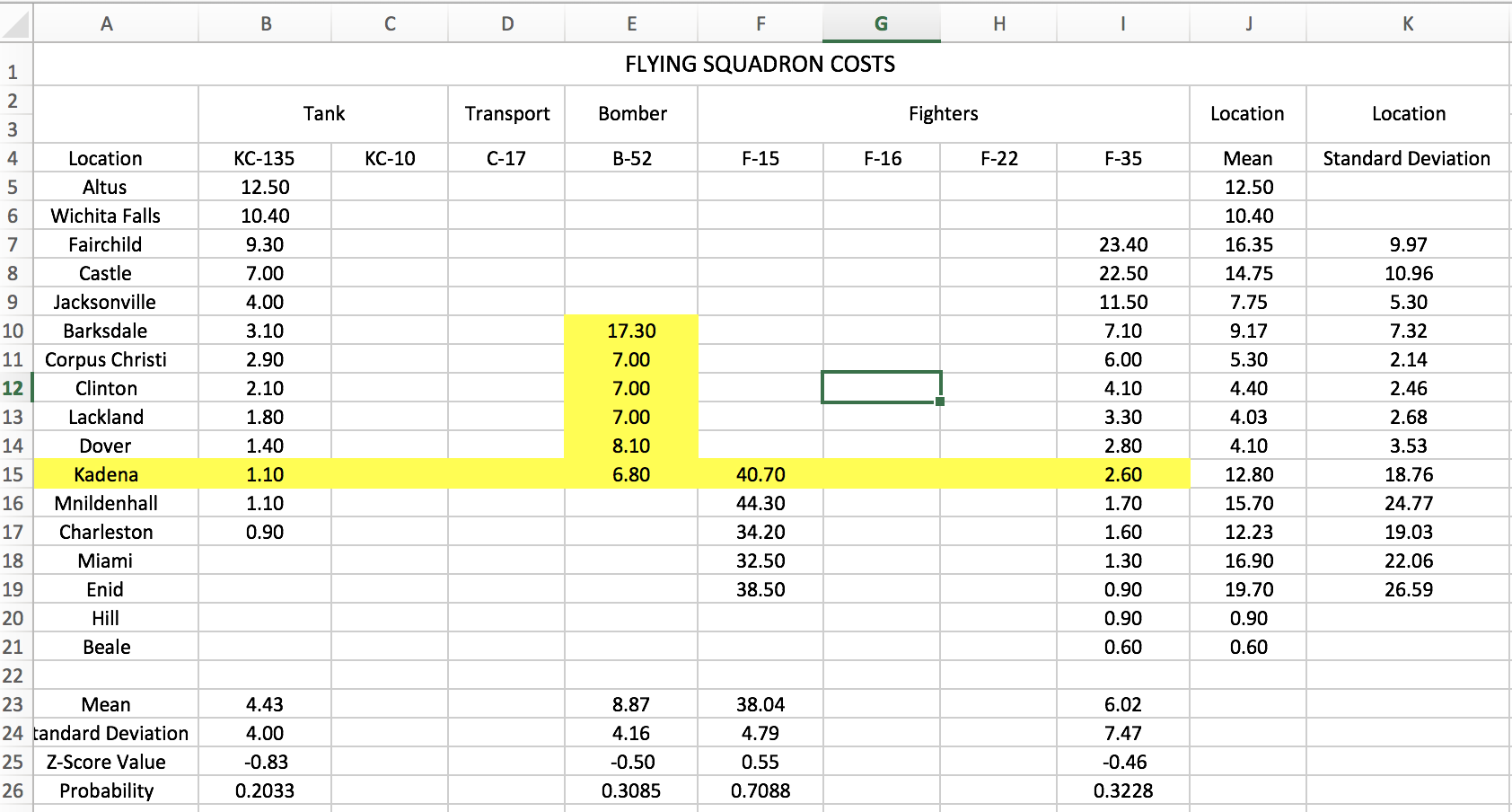1512x812 pixels.
Task: Click the 0.3228 probability value
Action: click(1123, 790)
